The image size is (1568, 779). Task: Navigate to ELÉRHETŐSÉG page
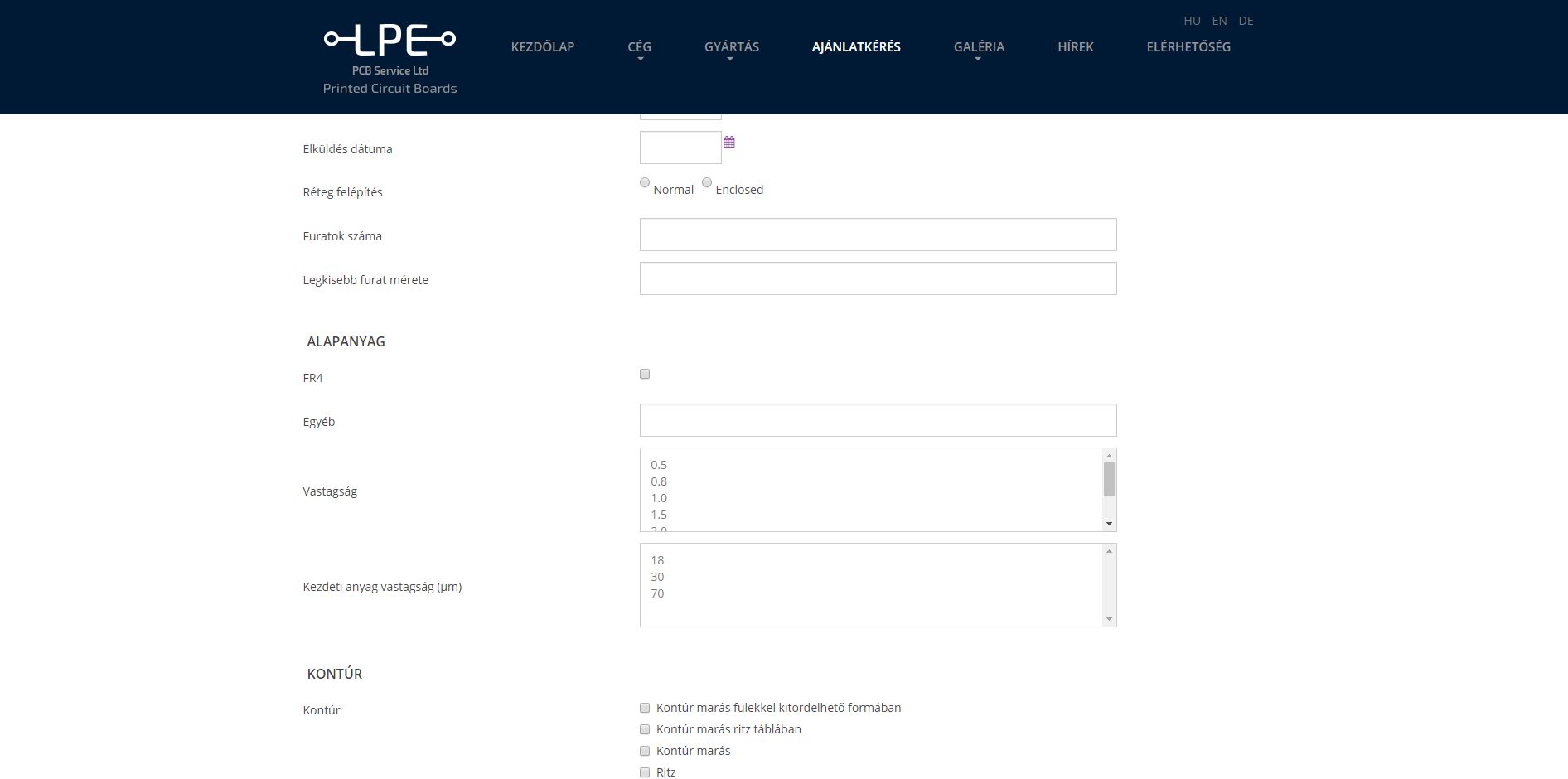click(1188, 47)
